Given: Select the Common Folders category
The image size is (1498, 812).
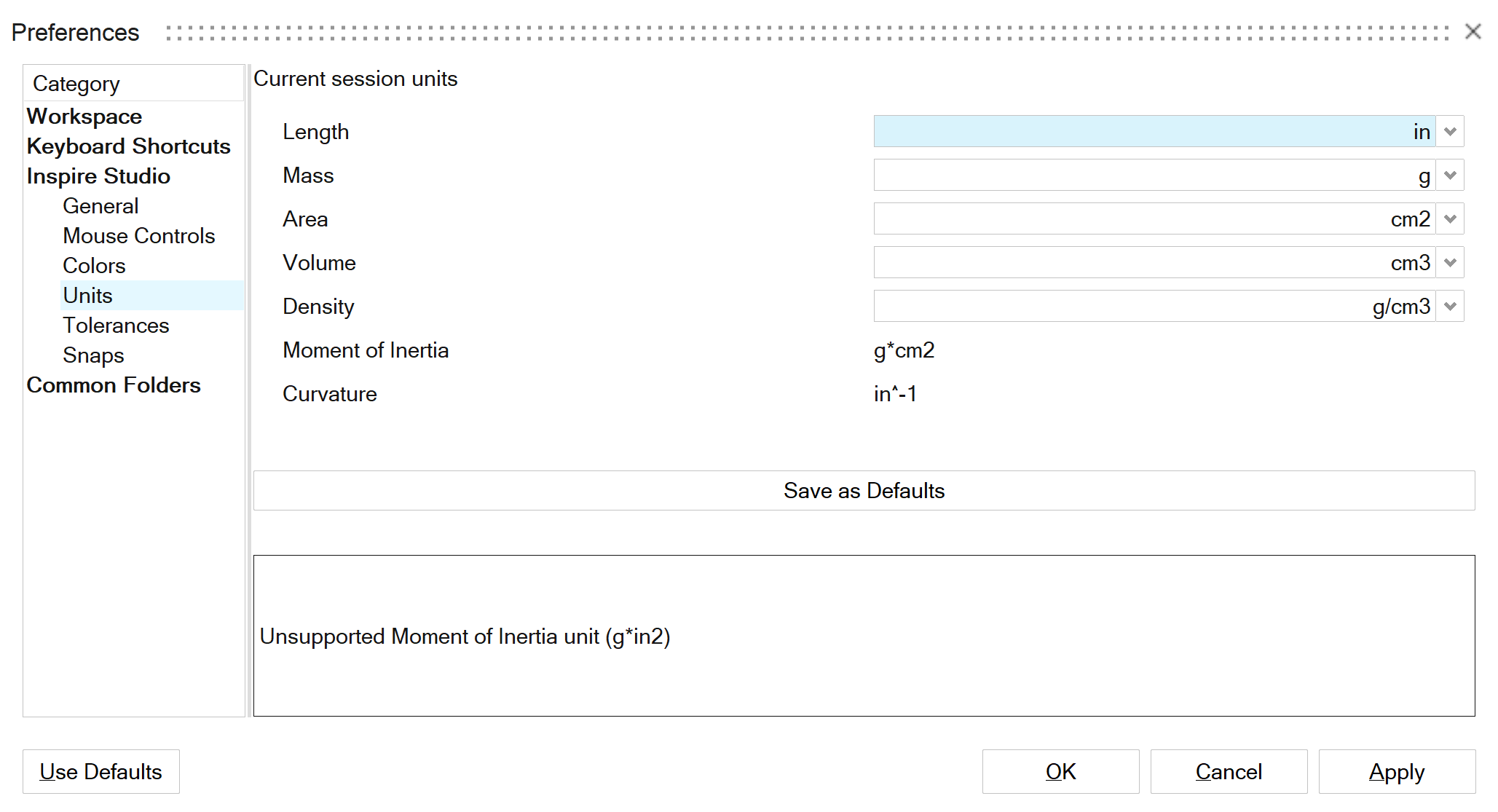Looking at the screenshot, I should tap(114, 385).
